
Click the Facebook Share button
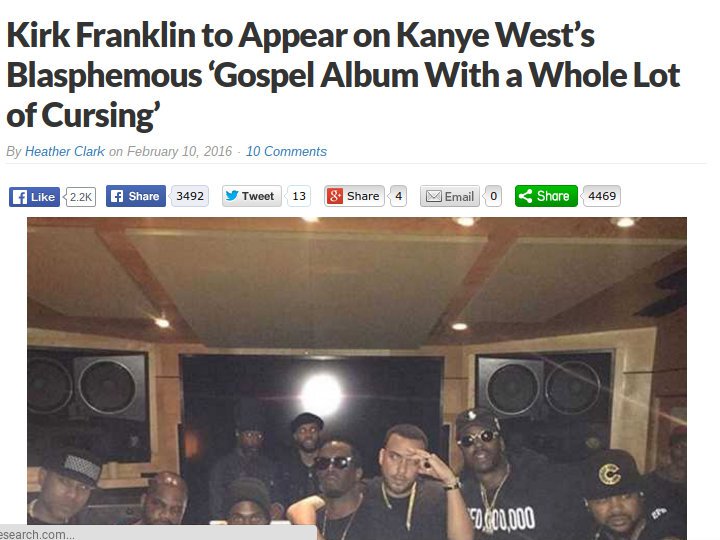[x=136, y=196]
